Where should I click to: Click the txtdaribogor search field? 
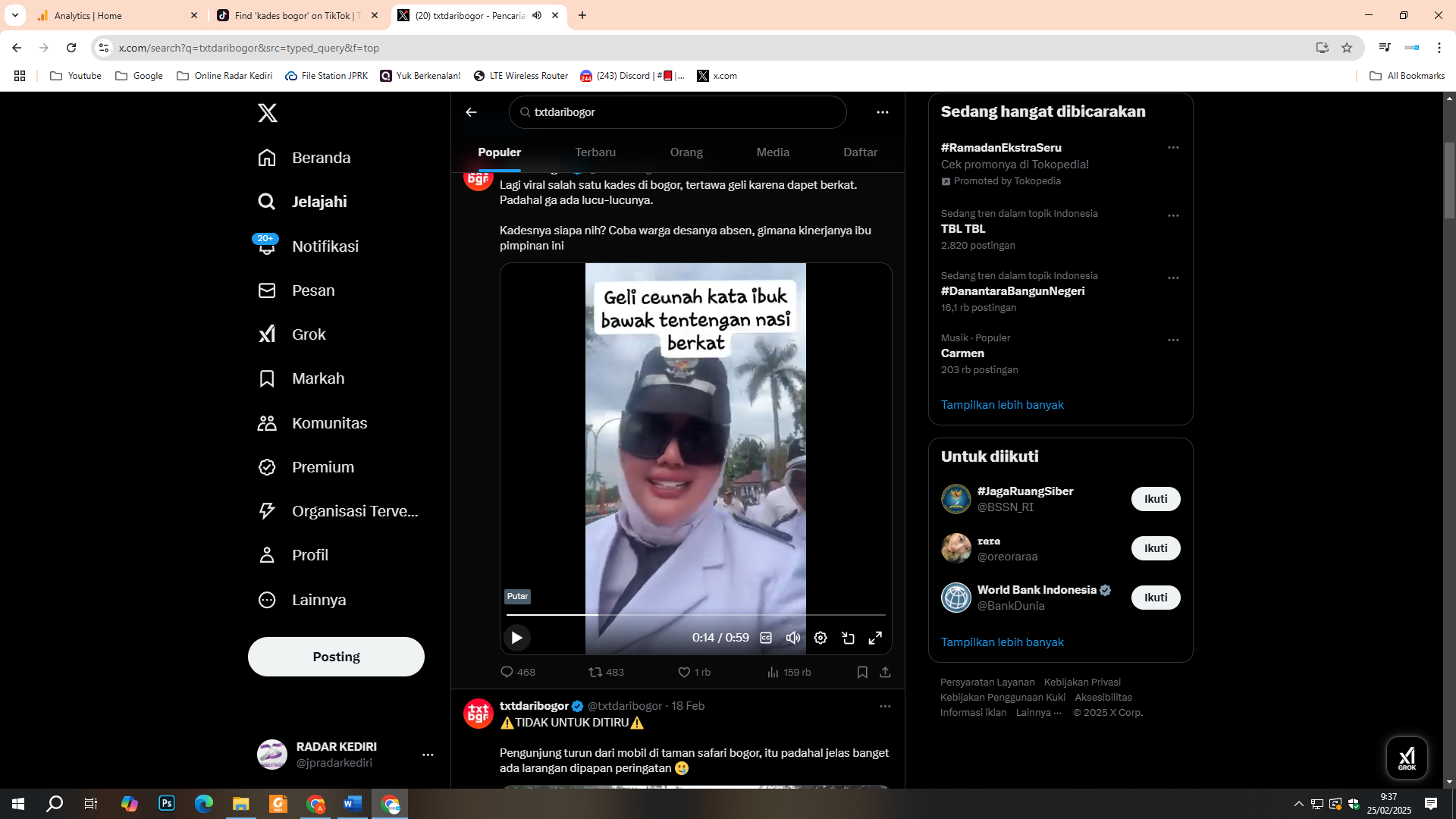click(x=678, y=112)
